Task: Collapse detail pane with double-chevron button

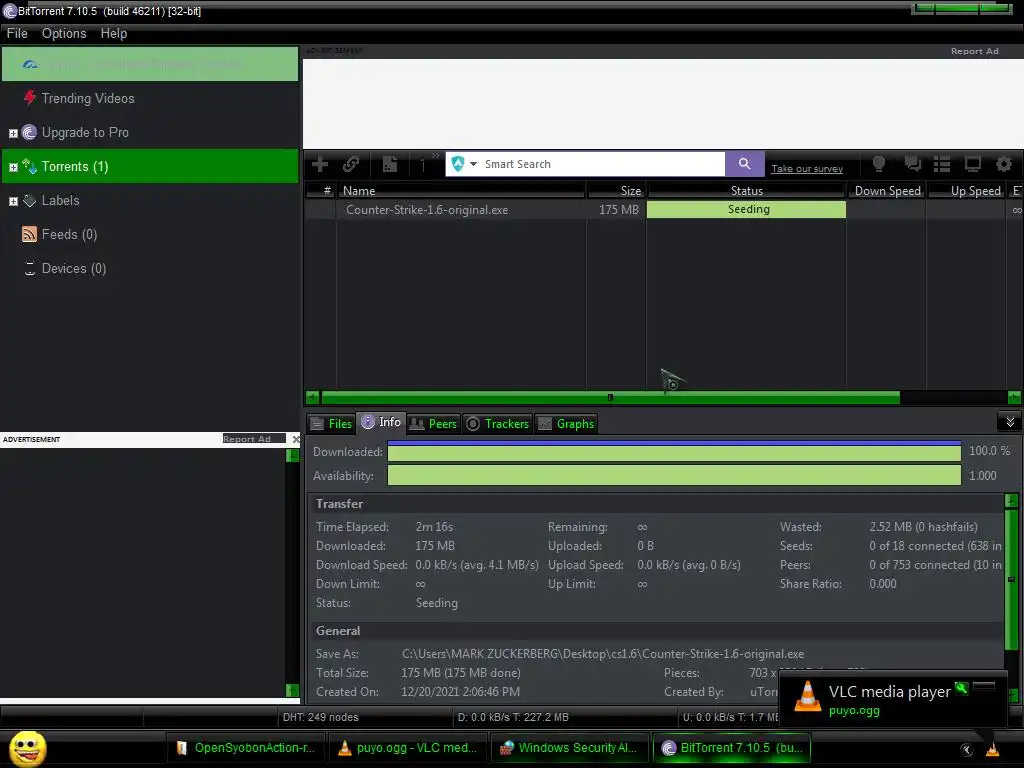Action: [x=1010, y=422]
